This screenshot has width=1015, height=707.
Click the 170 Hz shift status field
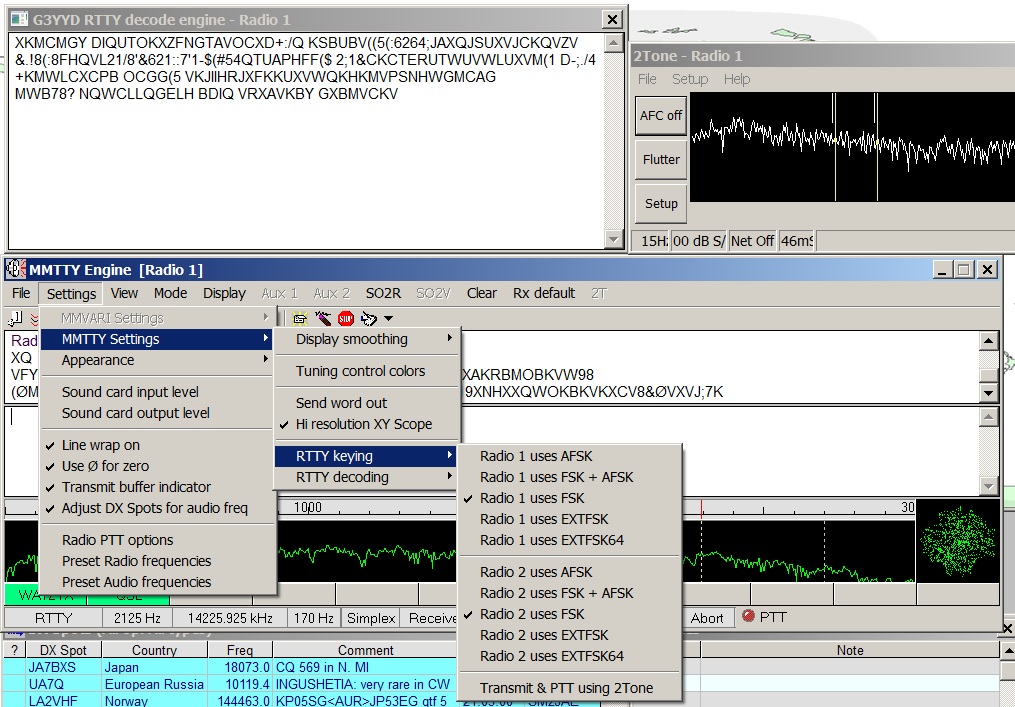click(313, 618)
